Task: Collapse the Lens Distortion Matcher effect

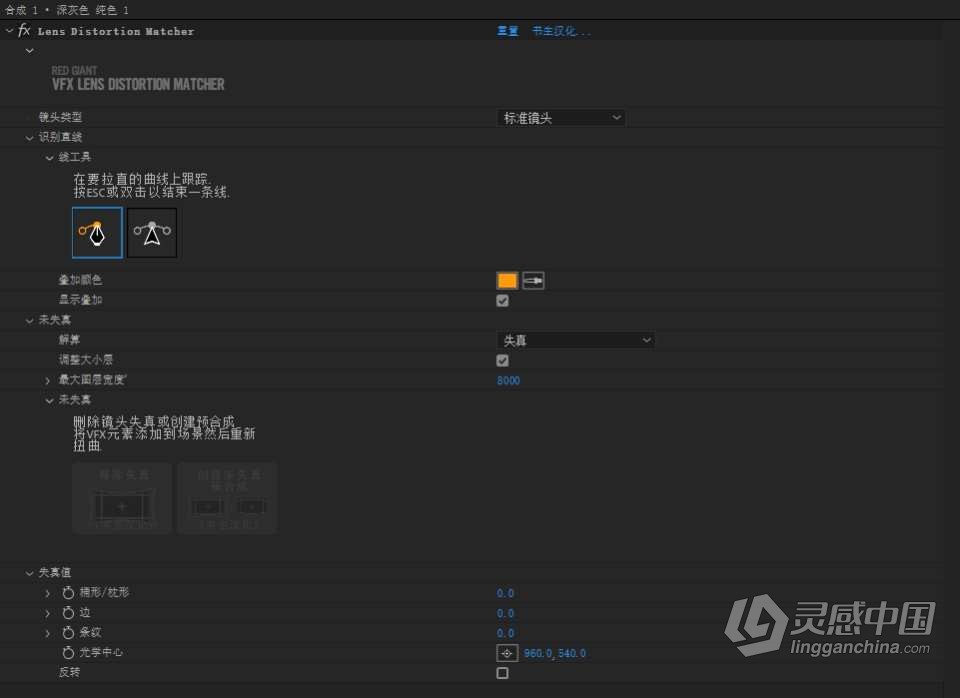Action: 9,31
